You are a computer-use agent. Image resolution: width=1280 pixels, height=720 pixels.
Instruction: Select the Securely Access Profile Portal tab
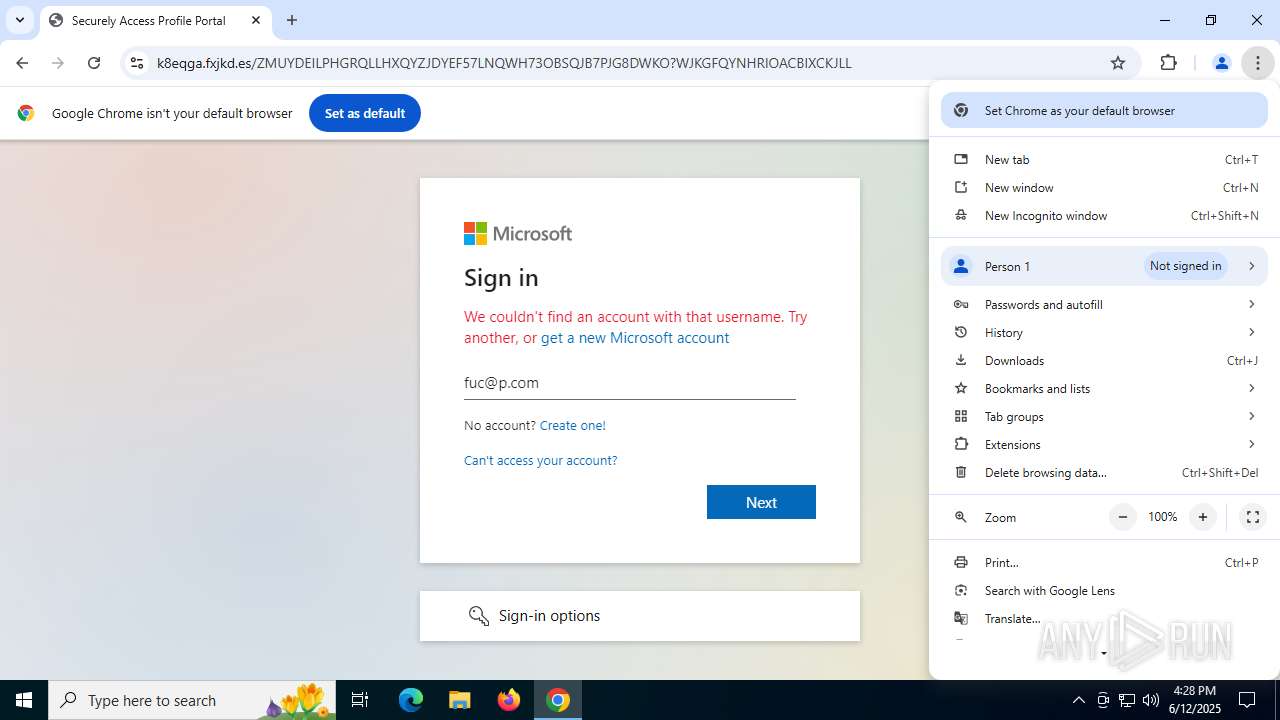(155, 20)
